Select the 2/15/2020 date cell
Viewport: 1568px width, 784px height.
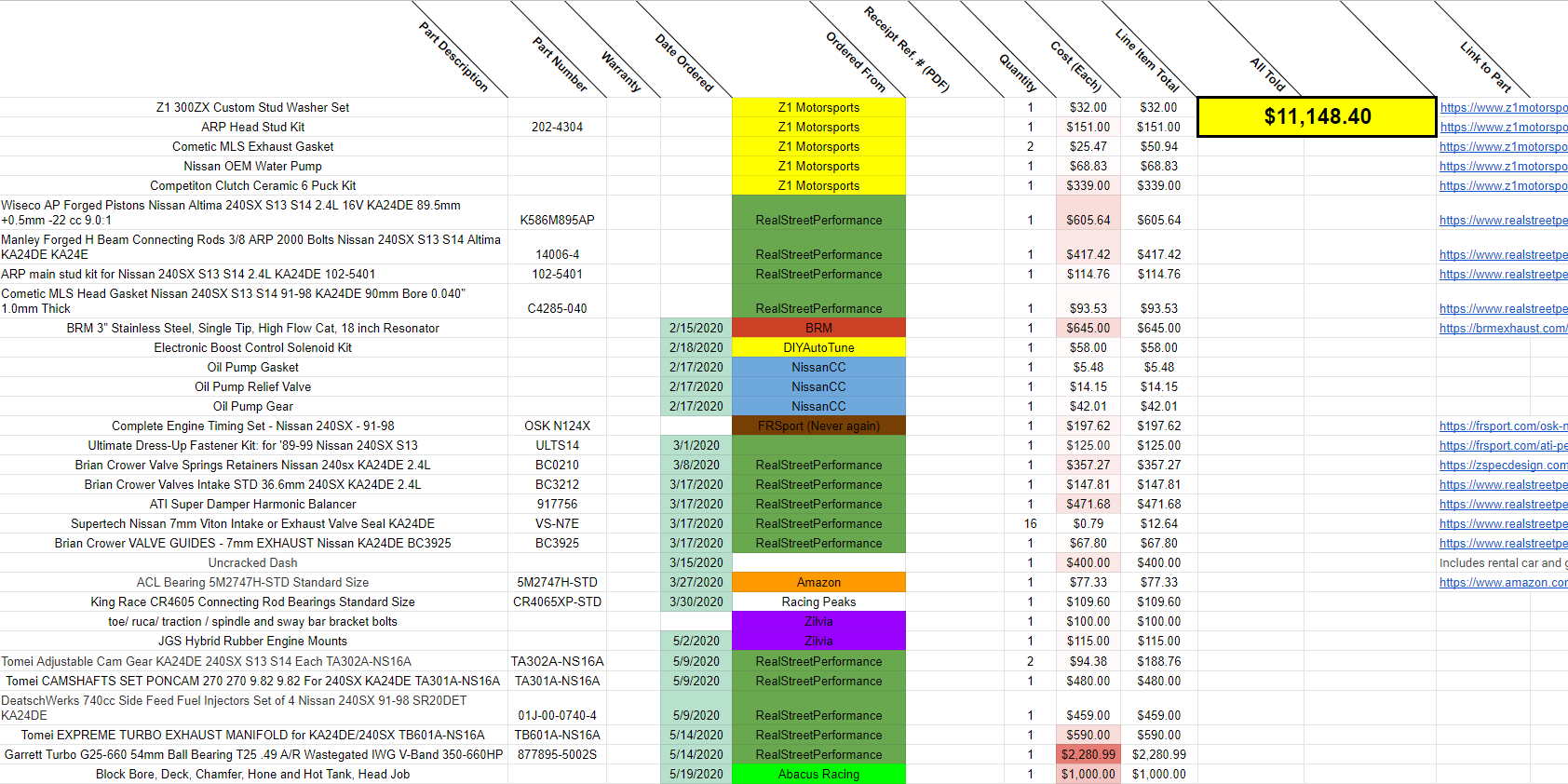pyautogui.click(x=696, y=329)
